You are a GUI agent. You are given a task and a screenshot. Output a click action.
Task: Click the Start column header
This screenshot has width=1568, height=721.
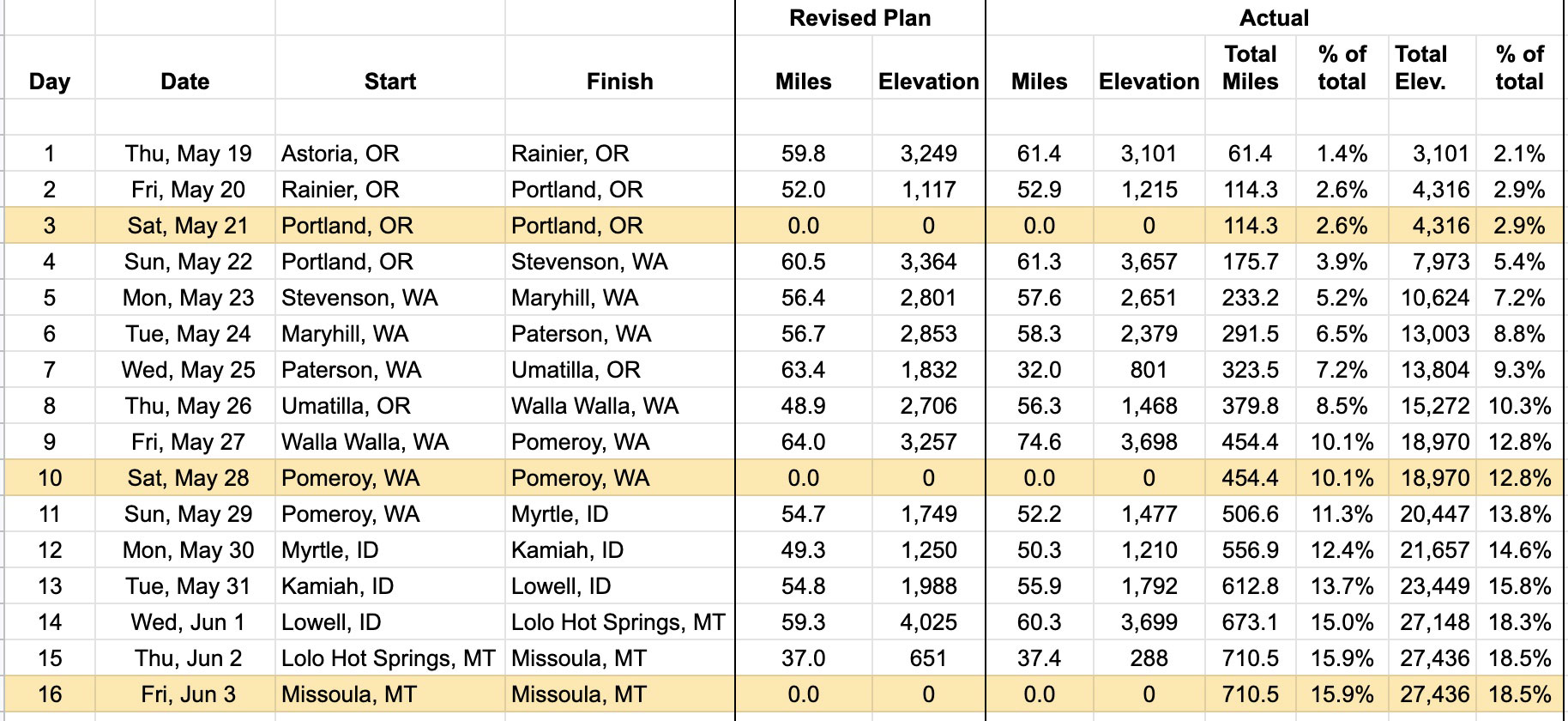[x=389, y=82]
